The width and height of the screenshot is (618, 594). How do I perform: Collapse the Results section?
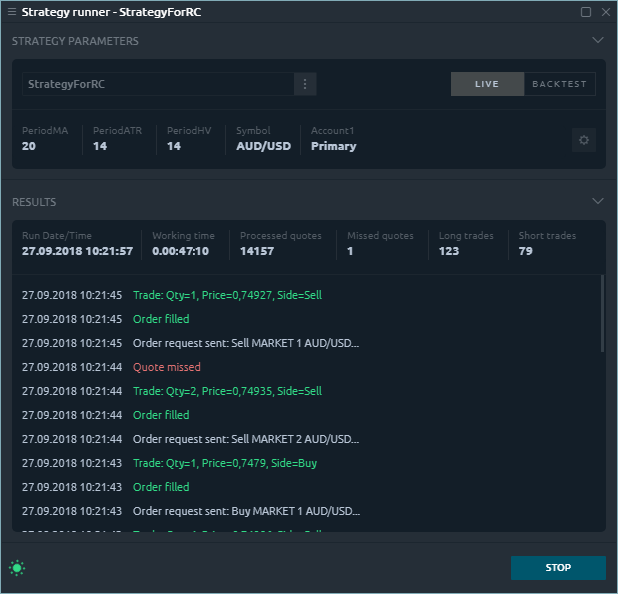[598, 202]
